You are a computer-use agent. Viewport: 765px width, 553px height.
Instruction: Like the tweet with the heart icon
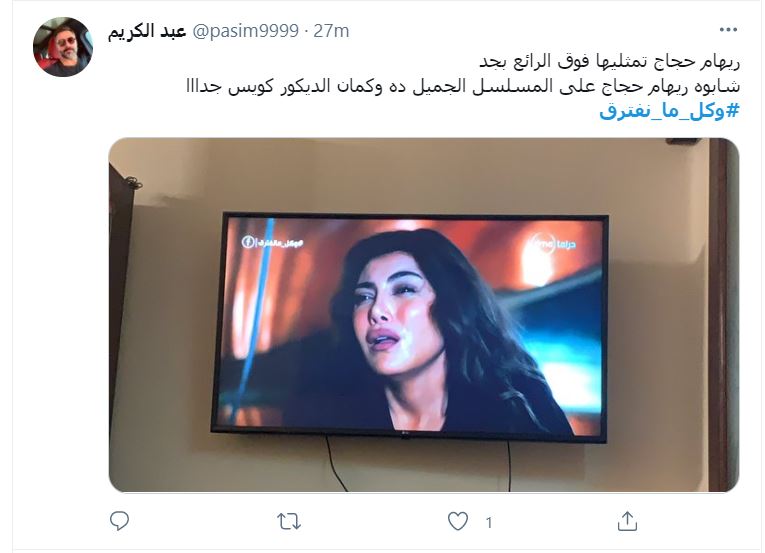(x=458, y=521)
